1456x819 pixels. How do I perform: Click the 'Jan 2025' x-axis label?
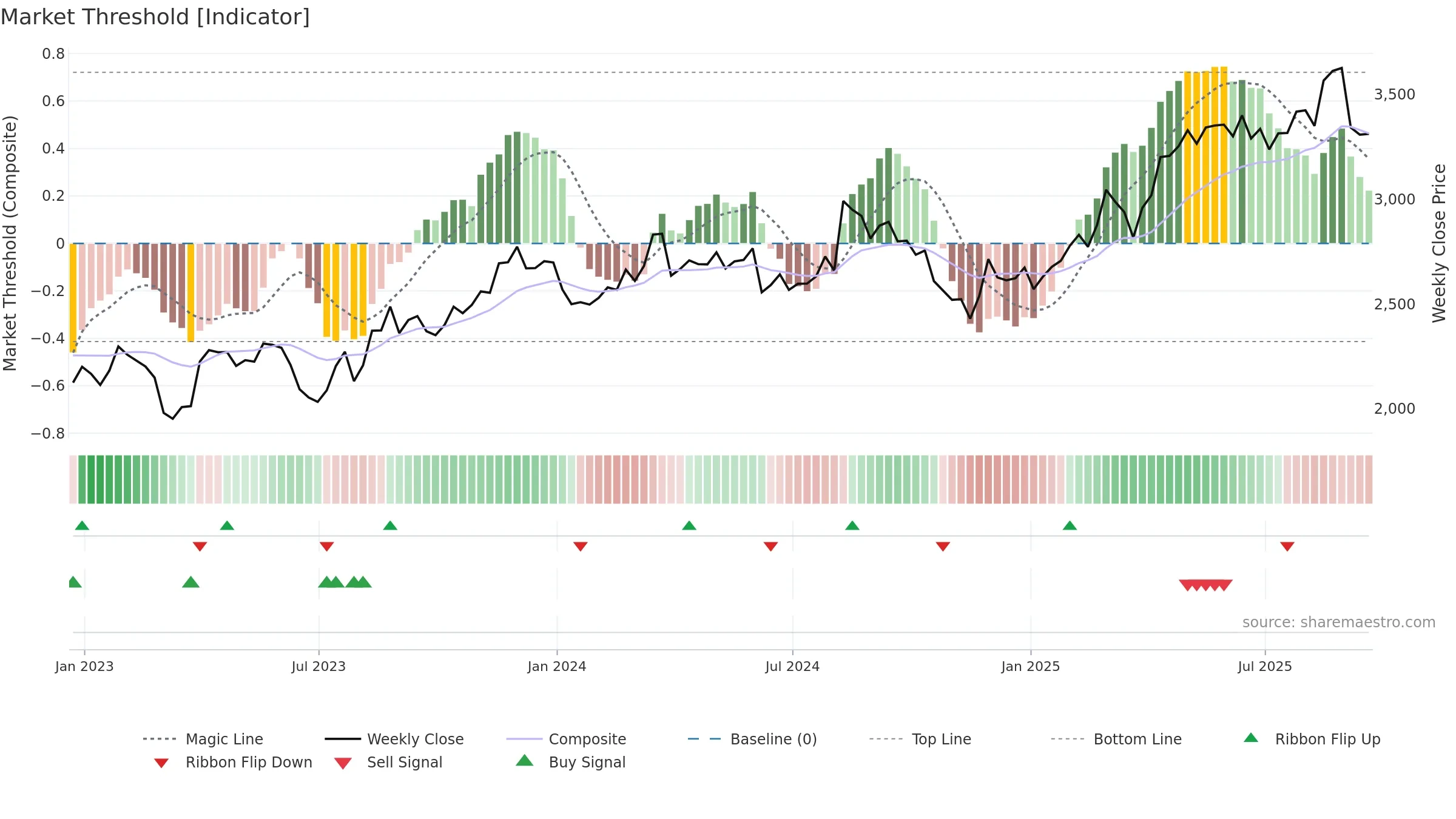pos(1031,666)
